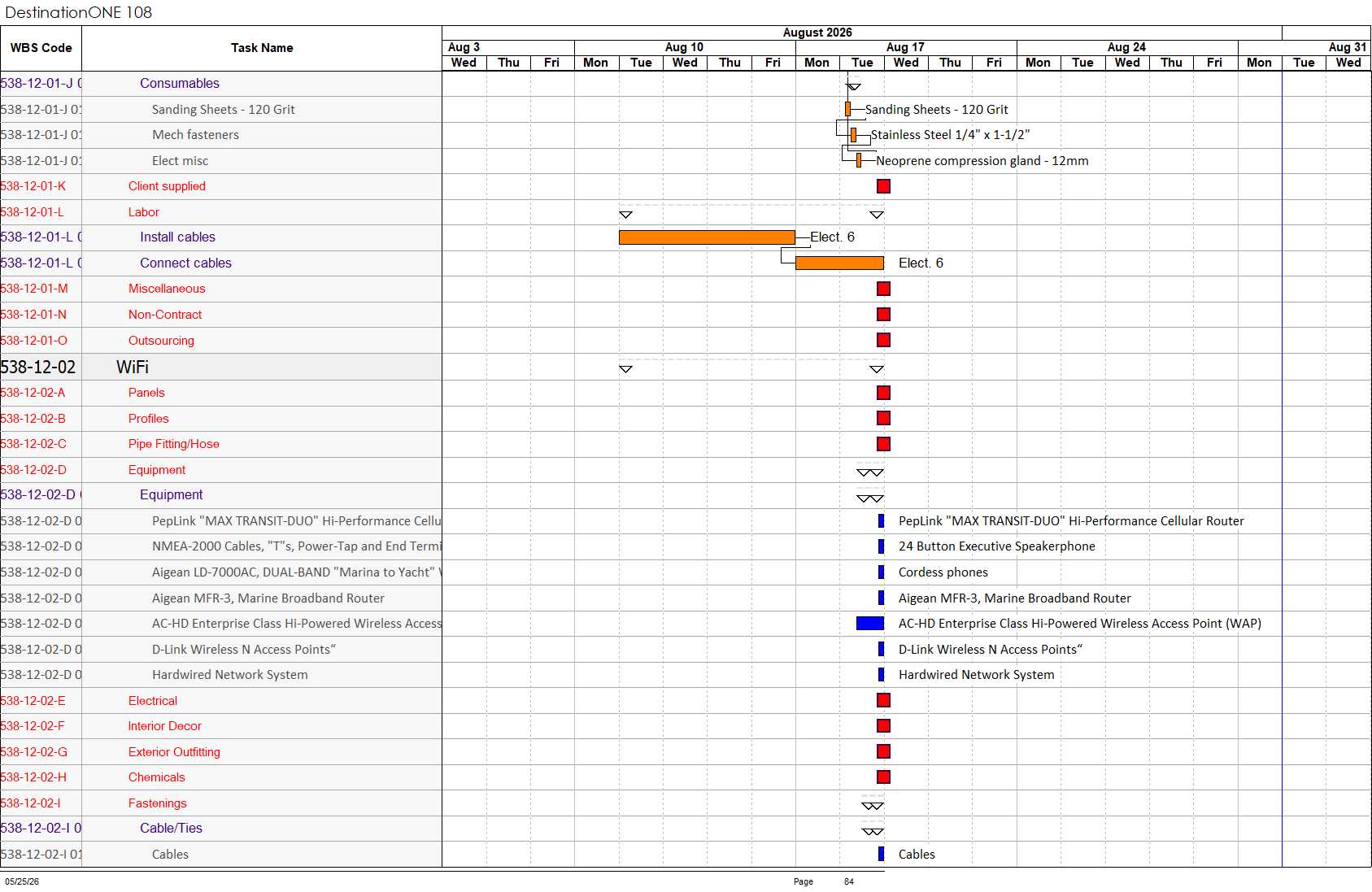1372x892 pixels.
Task: Click the orange Neoprene compression gland bar
Action: [859, 161]
